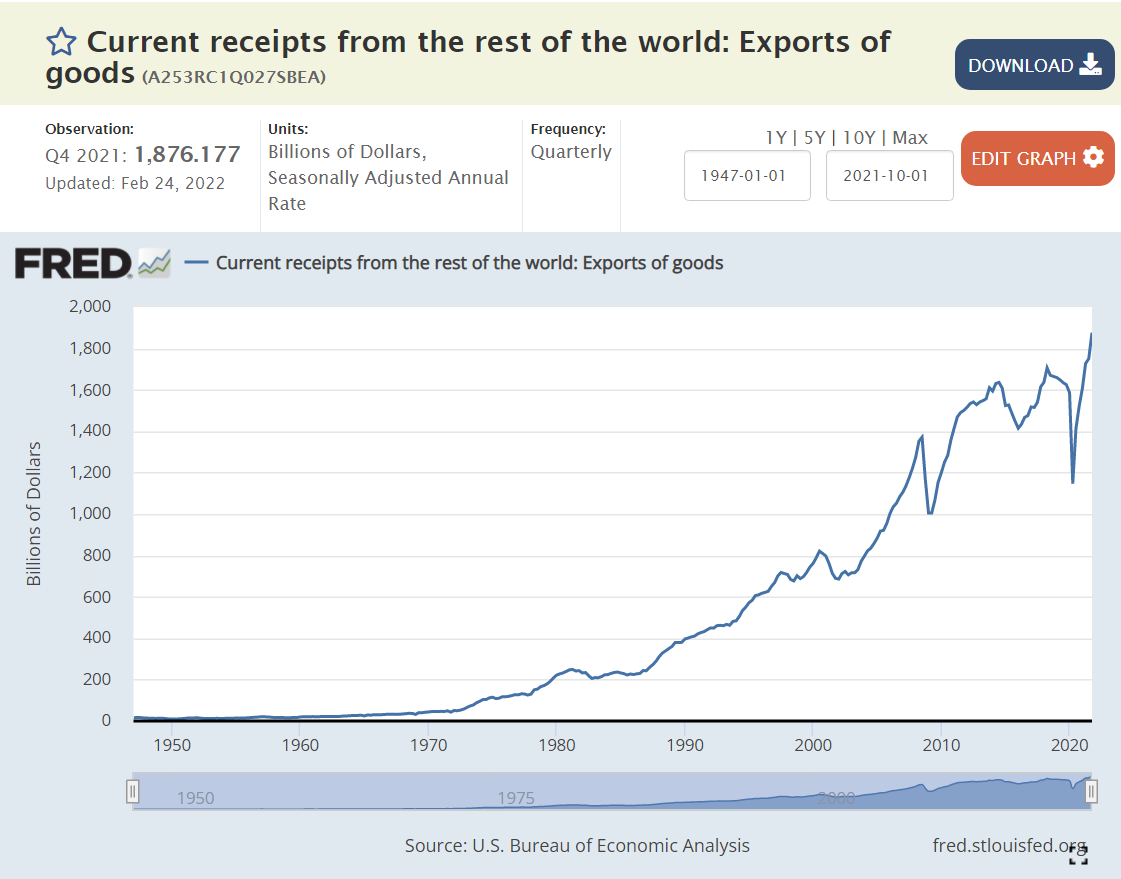Click the left range slider handle

[132, 792]
